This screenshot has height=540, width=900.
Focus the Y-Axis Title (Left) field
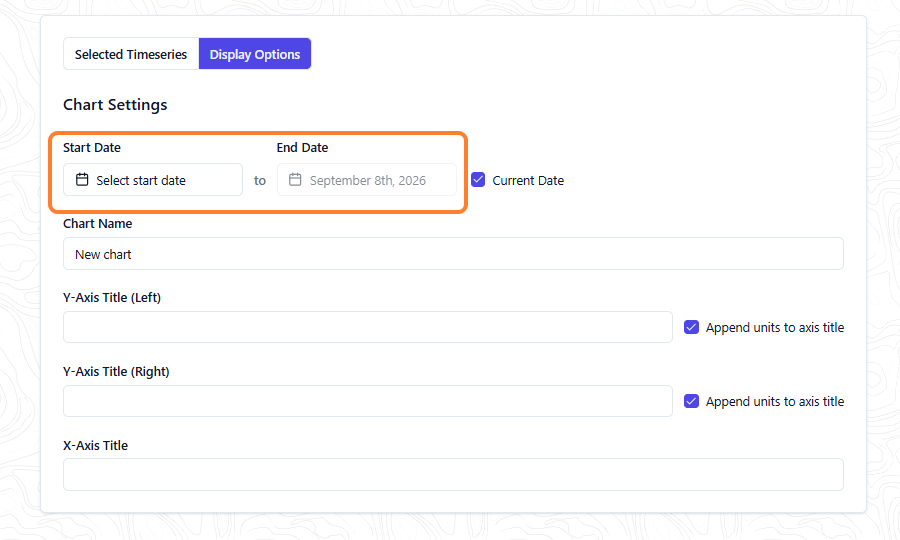367,327
